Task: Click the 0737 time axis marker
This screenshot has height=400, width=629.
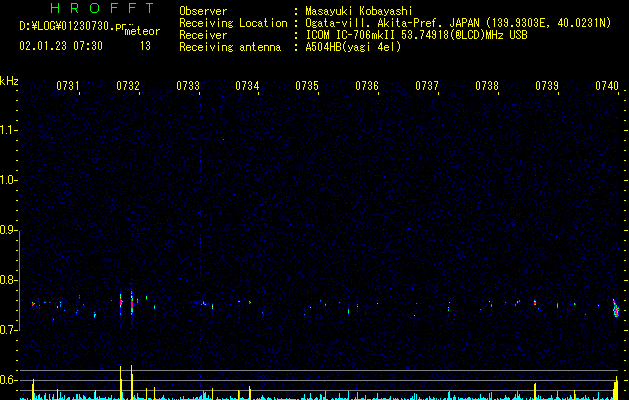Action: pyautogui.click(x=427, y=86)
